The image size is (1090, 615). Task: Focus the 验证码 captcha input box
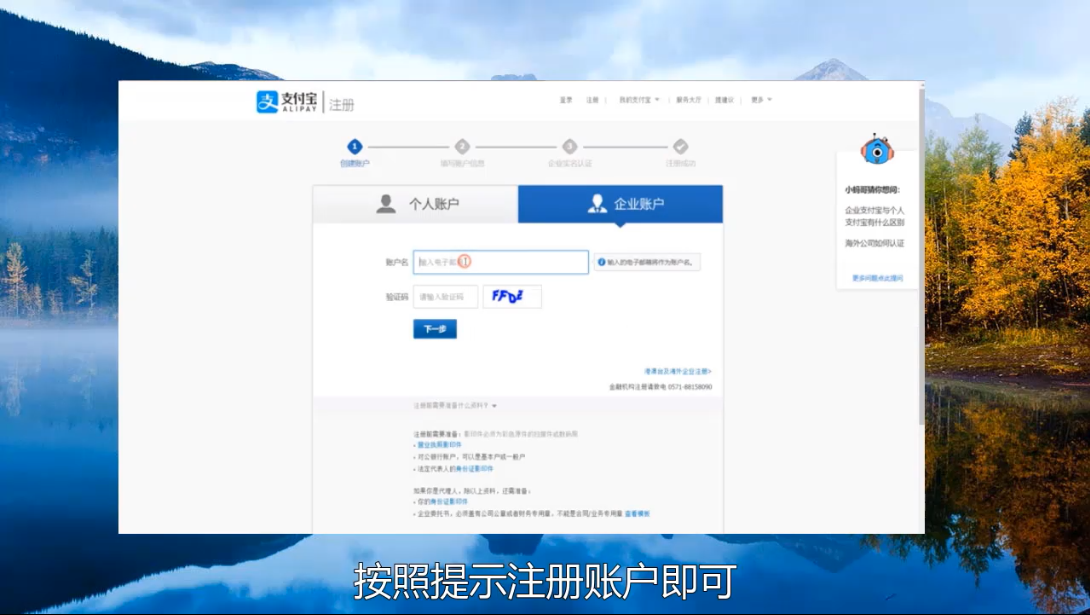tap(445, 297)
